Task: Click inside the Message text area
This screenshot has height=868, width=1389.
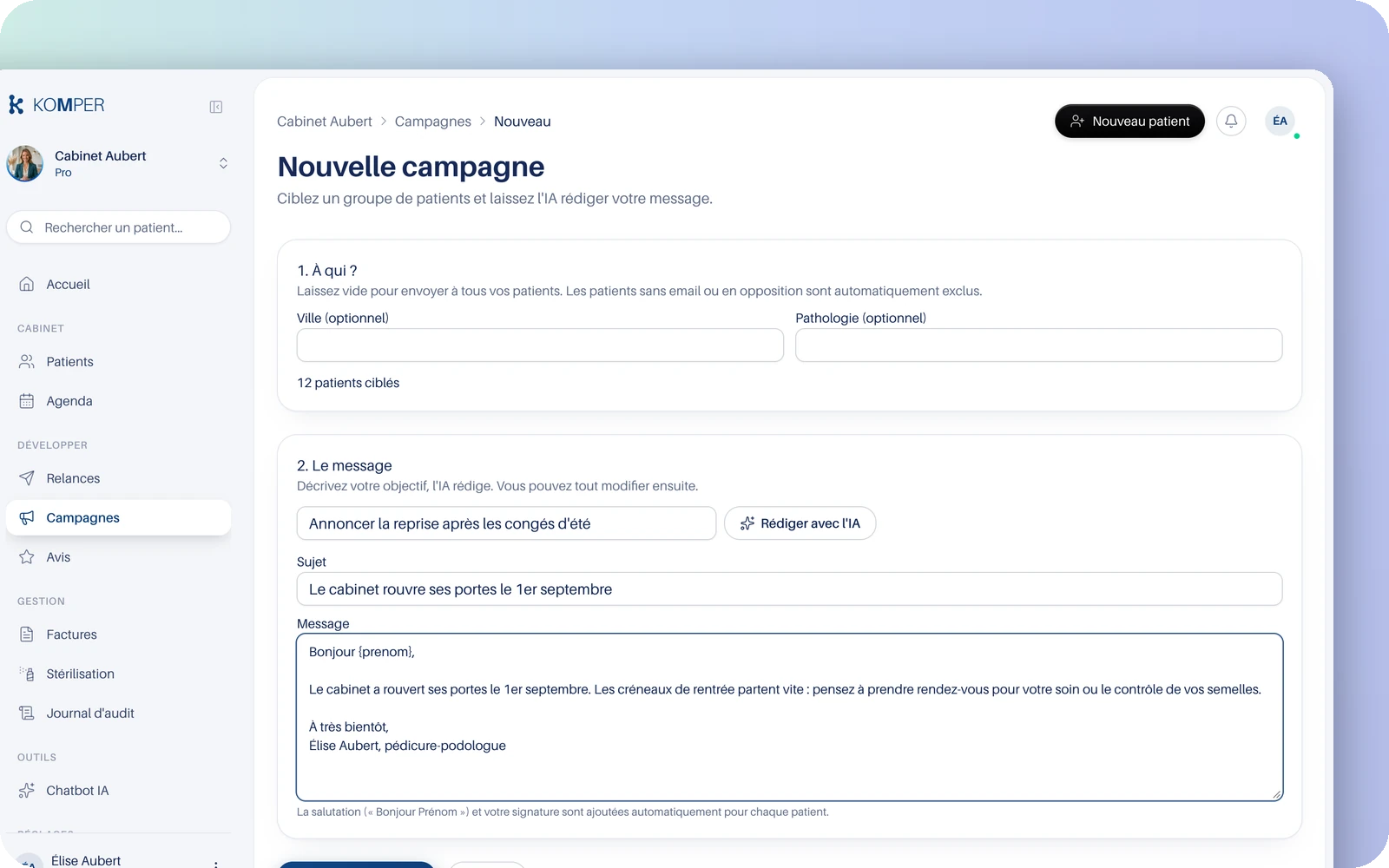Action: point(789,717)
